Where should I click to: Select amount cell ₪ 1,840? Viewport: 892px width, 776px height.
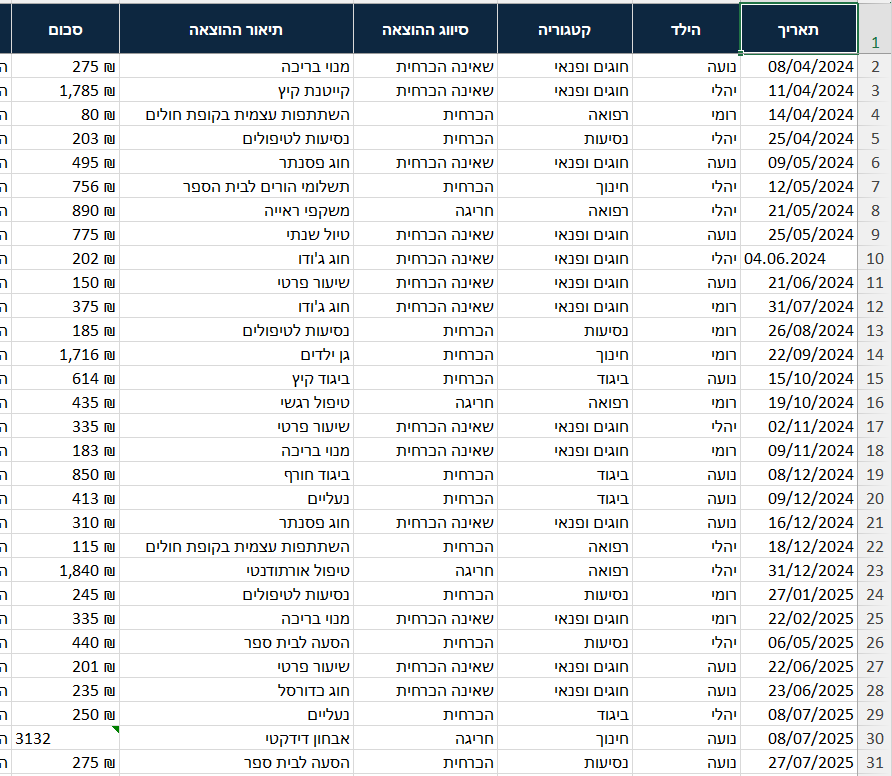pos(65,571)
